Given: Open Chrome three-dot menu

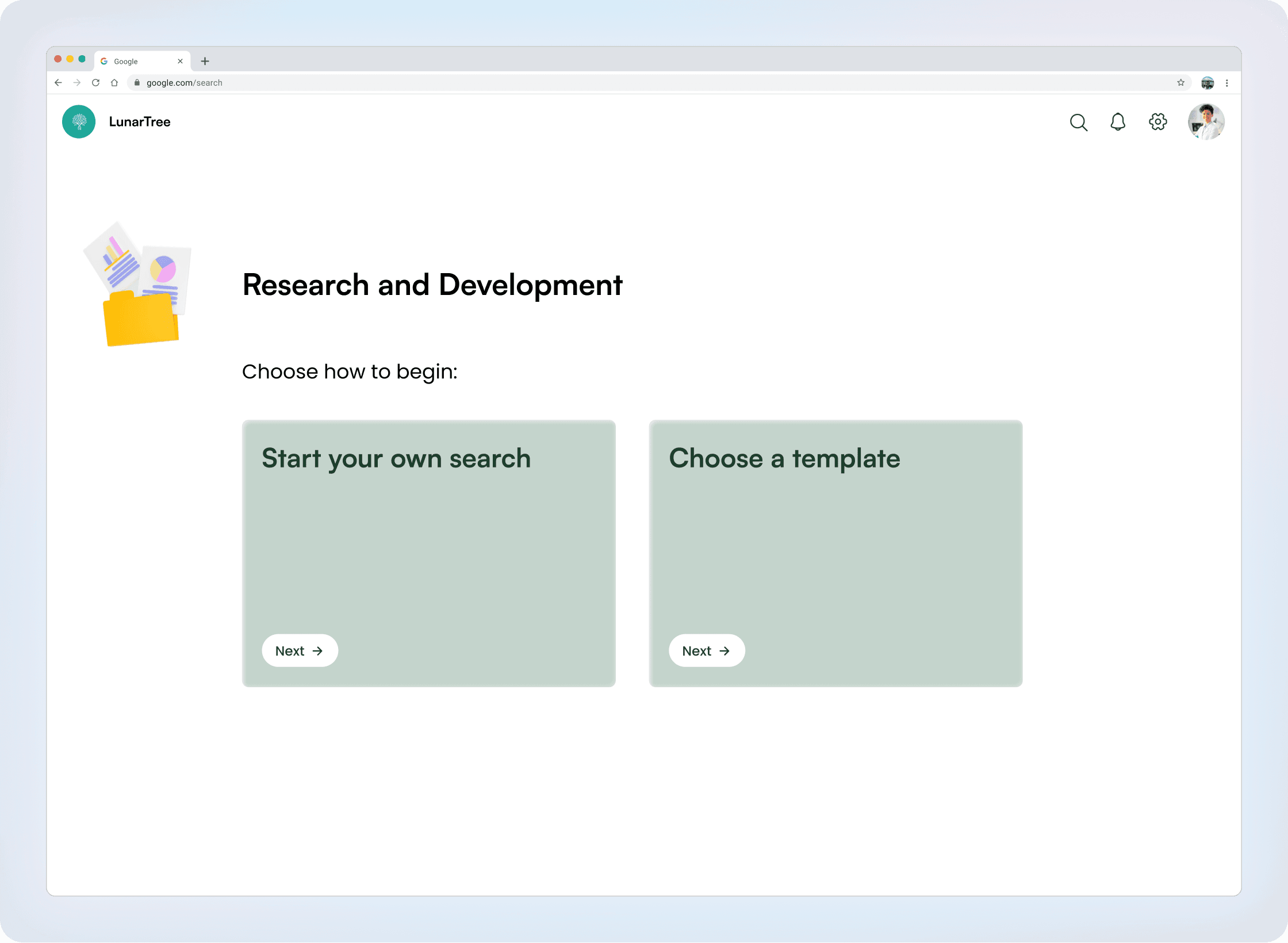Looking at the screenshot, I should [1226, 83].
